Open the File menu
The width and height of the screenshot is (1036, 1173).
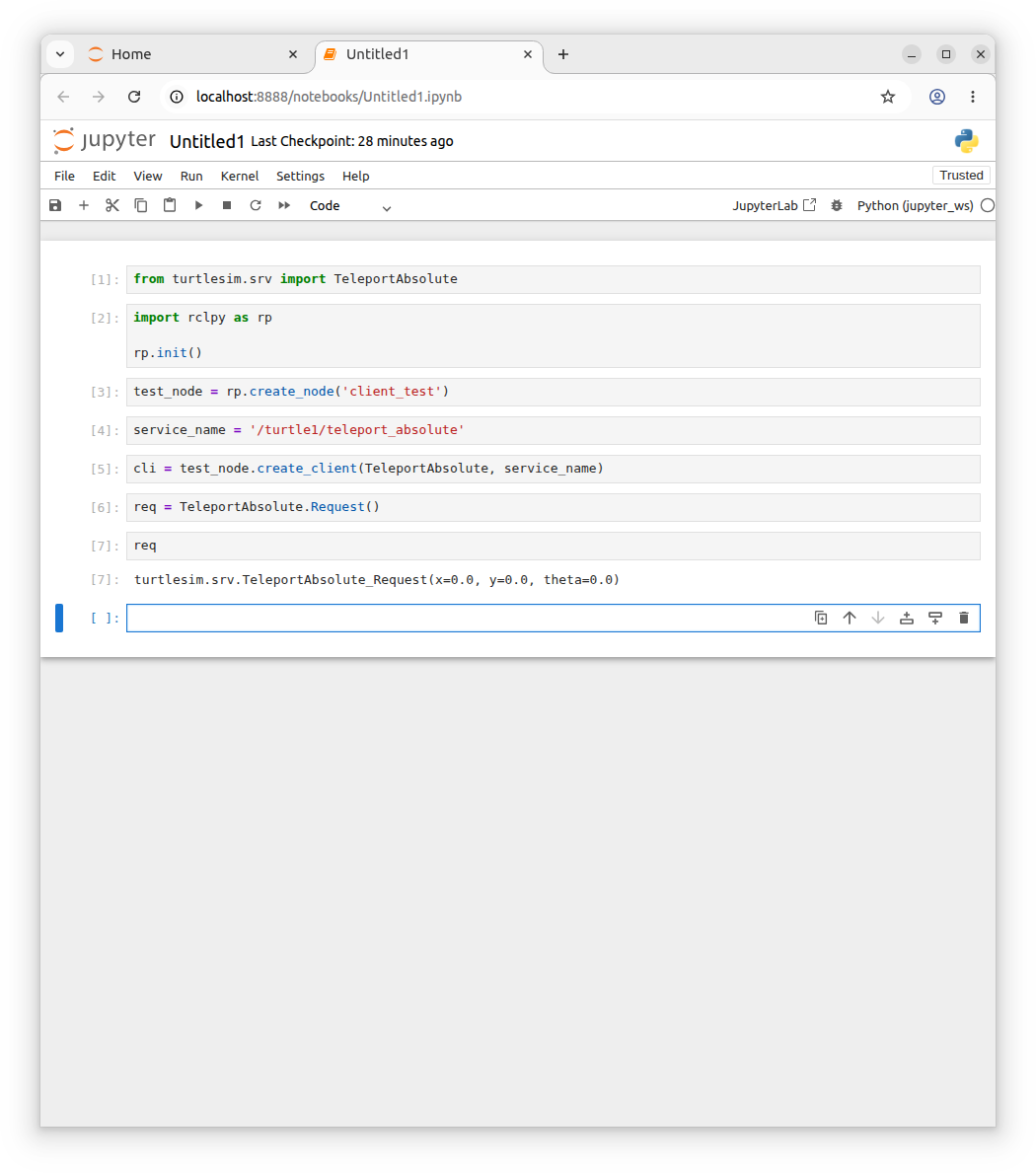(x=64, y=176)
